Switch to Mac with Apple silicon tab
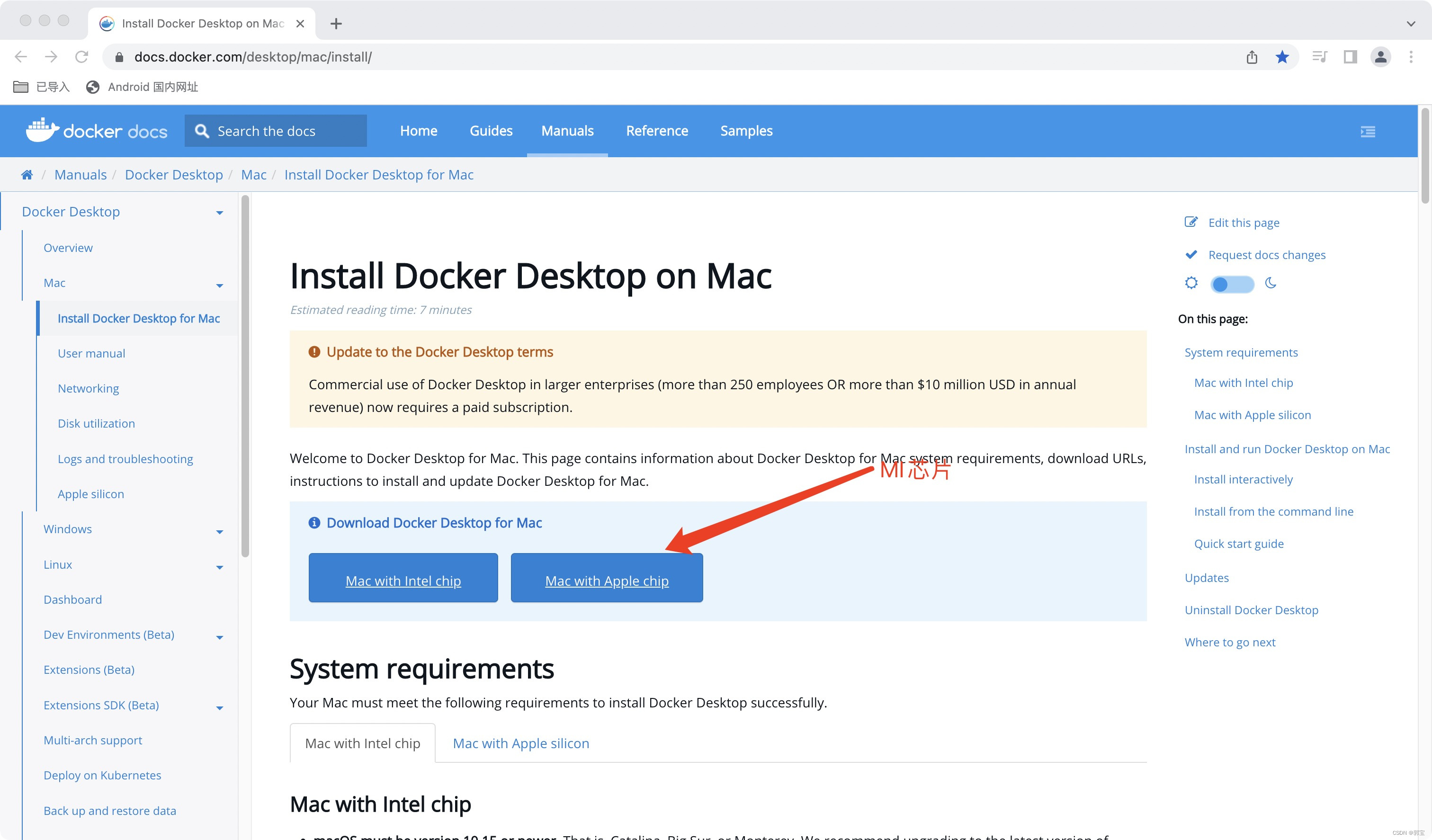The height and width of the screenshot is (840, 1432). 520,743
